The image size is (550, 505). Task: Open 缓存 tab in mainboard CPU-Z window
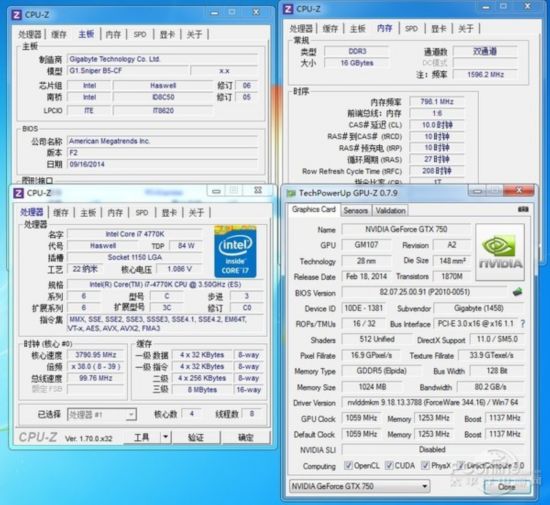click(x=59, y=34)
